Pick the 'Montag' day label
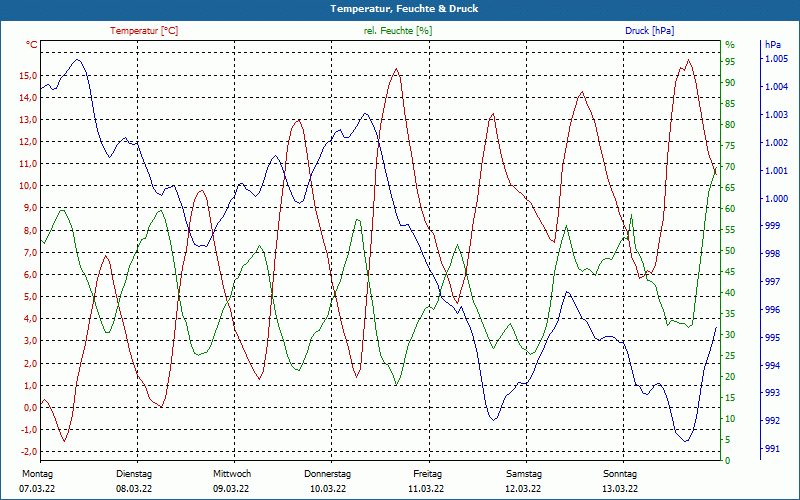Screen dimensions: 800x500 coord(37,474)
